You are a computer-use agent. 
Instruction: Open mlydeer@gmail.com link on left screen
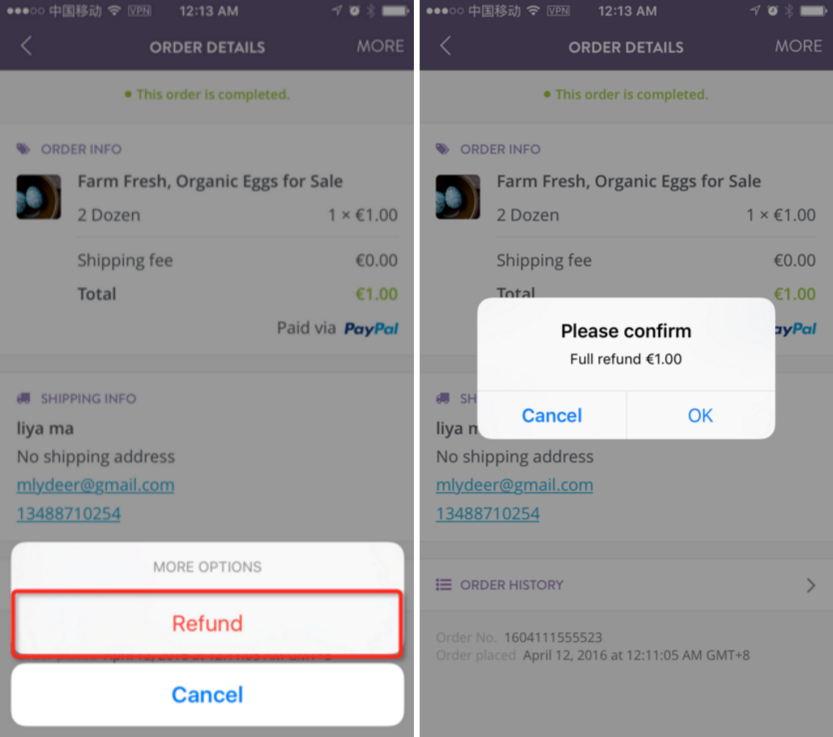tap(96, 485)
